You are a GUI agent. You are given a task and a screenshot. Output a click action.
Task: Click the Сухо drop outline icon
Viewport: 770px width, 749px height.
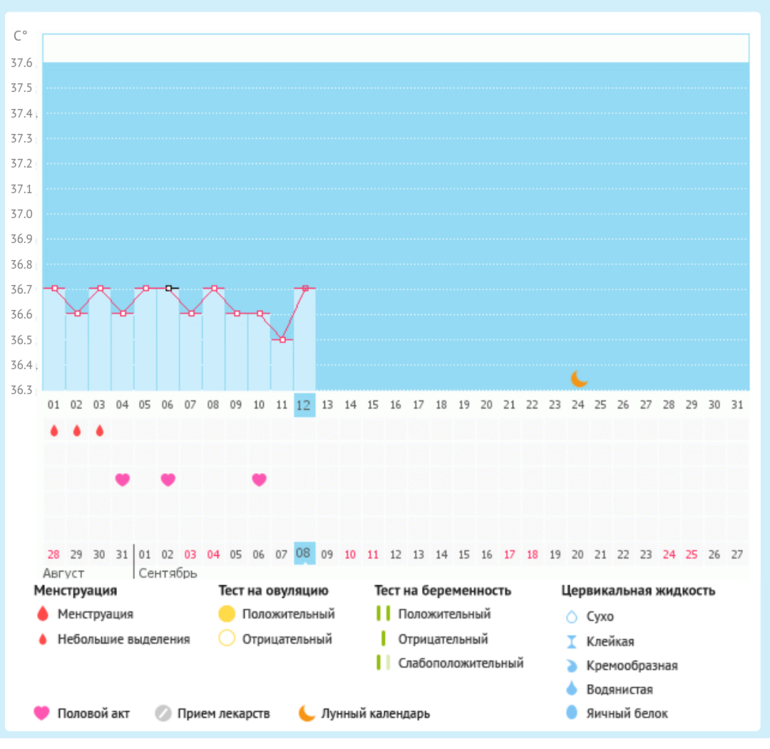point(572,617)
